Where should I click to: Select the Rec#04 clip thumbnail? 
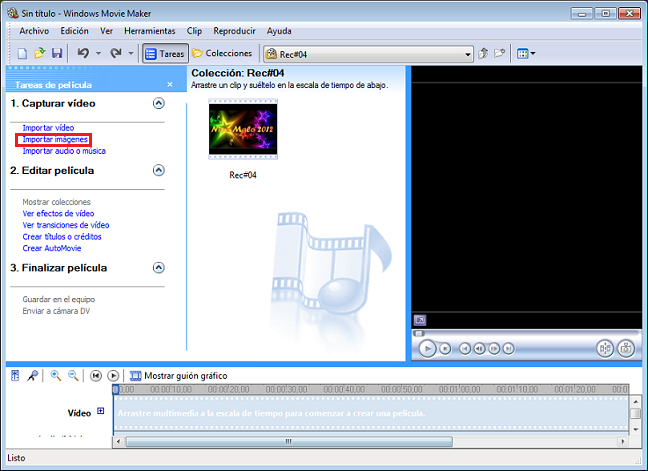[x=243, y=129]
